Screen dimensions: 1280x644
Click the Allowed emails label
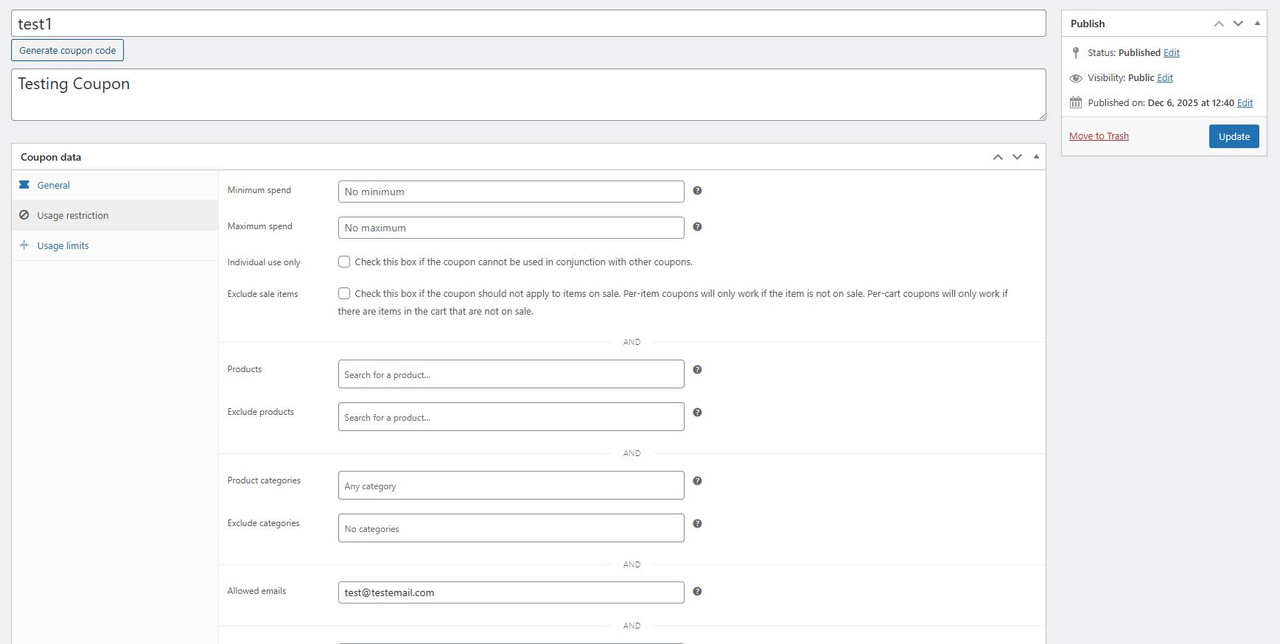[x=257, y=591]
